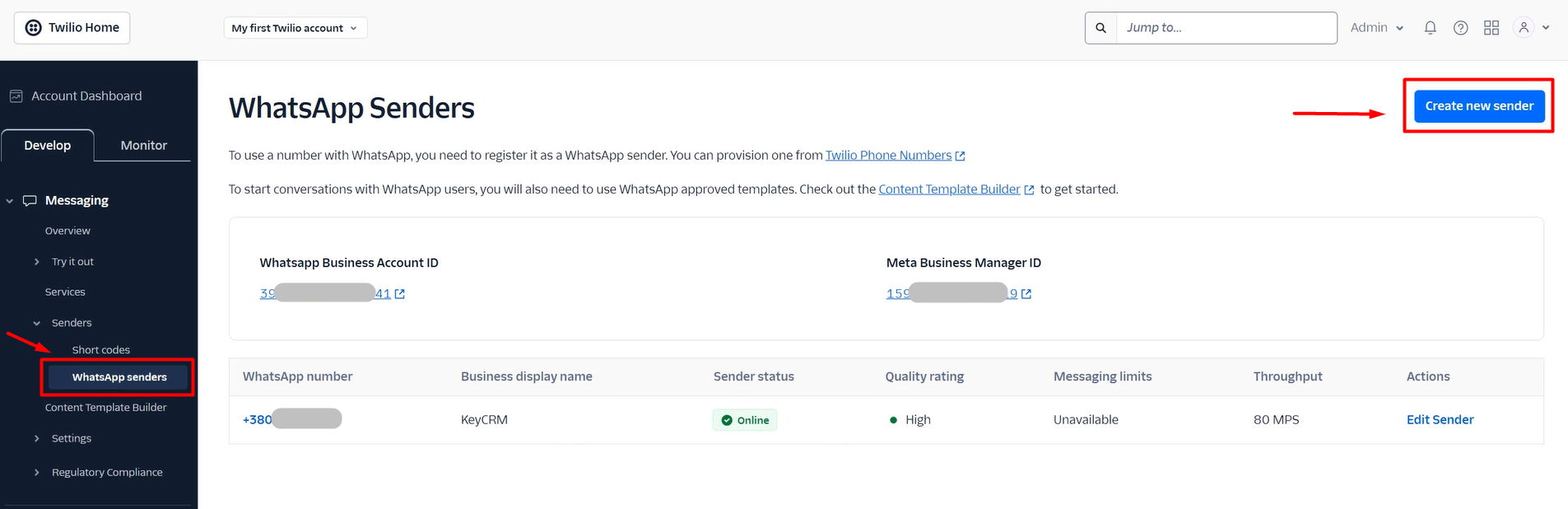Open external link icon beside Meta Business Manager ID

click(x=1026, y=294)
